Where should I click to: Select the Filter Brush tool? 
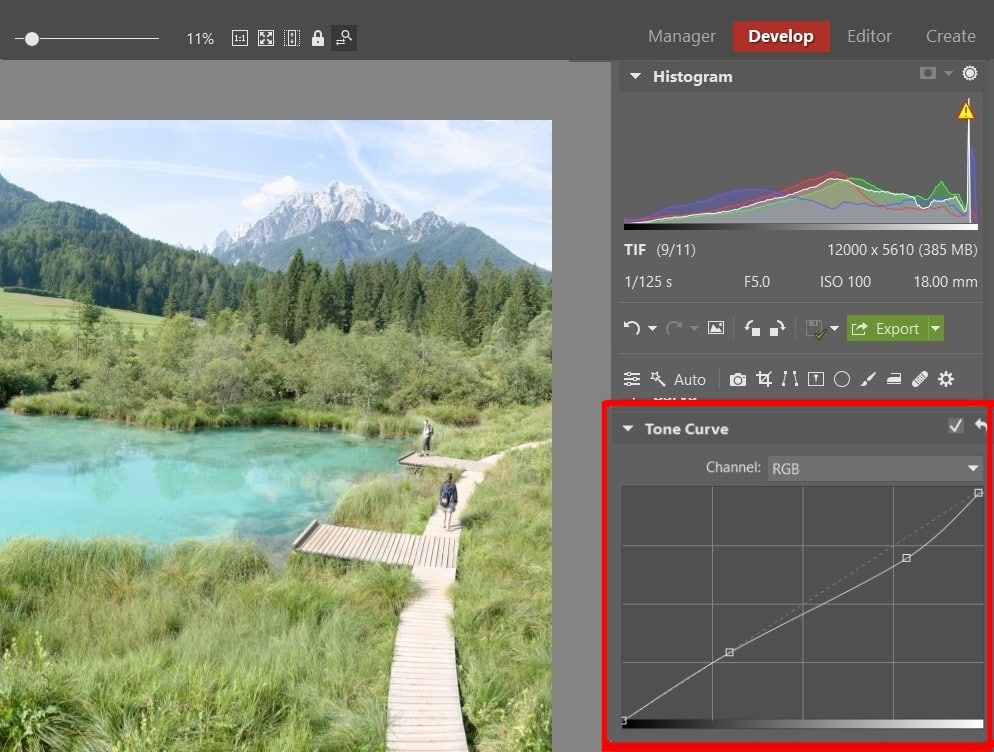click(868, 379)
